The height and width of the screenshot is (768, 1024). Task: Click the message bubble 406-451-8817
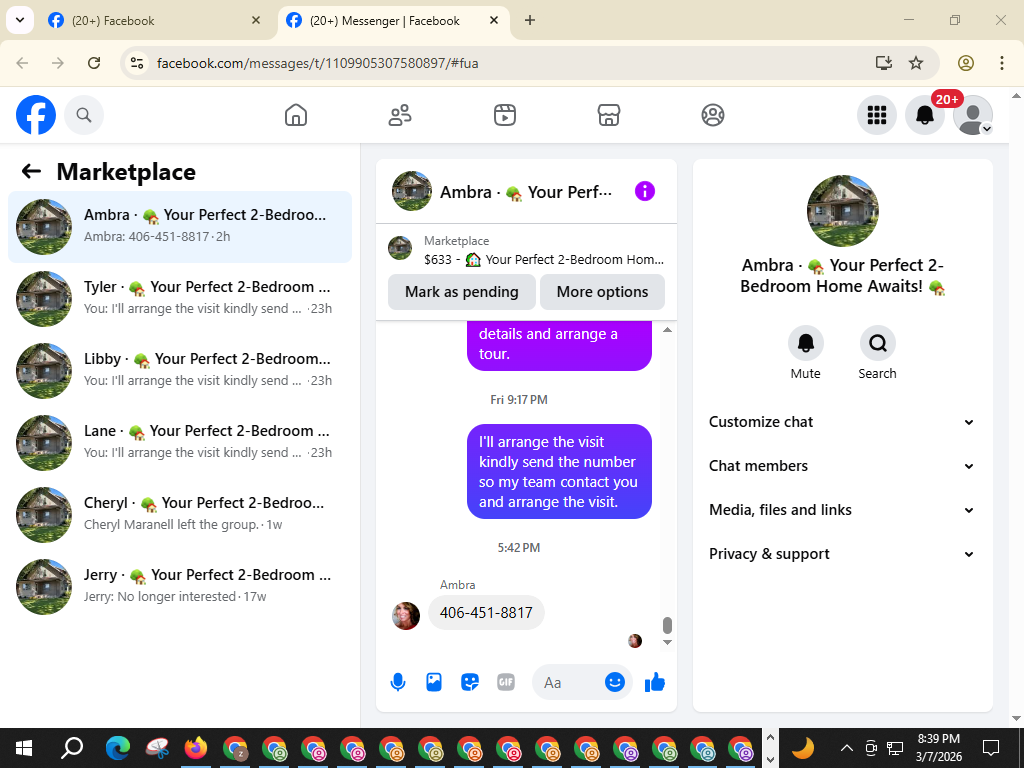(x=486, y=613)
